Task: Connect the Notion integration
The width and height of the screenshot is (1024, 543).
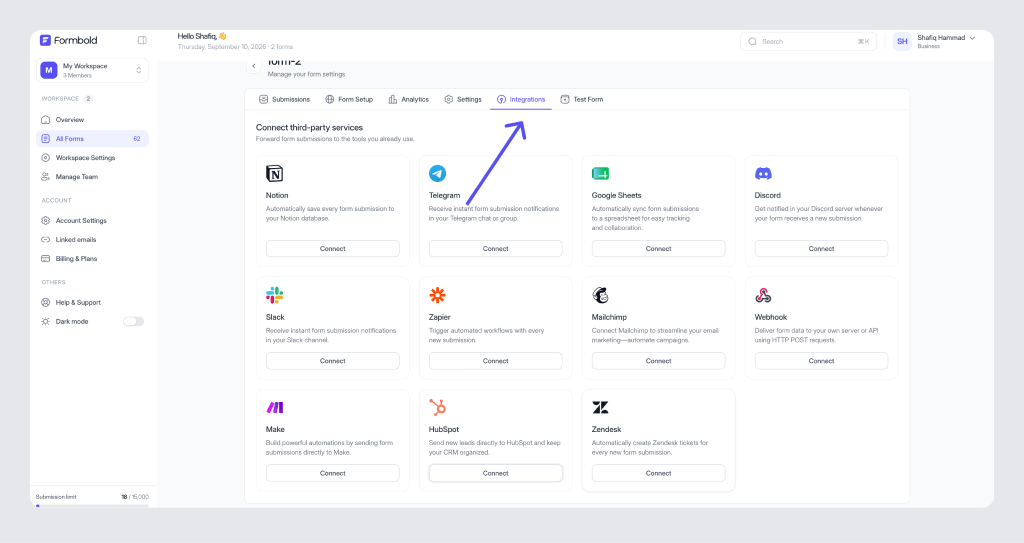Action: (x=332, y=248)
